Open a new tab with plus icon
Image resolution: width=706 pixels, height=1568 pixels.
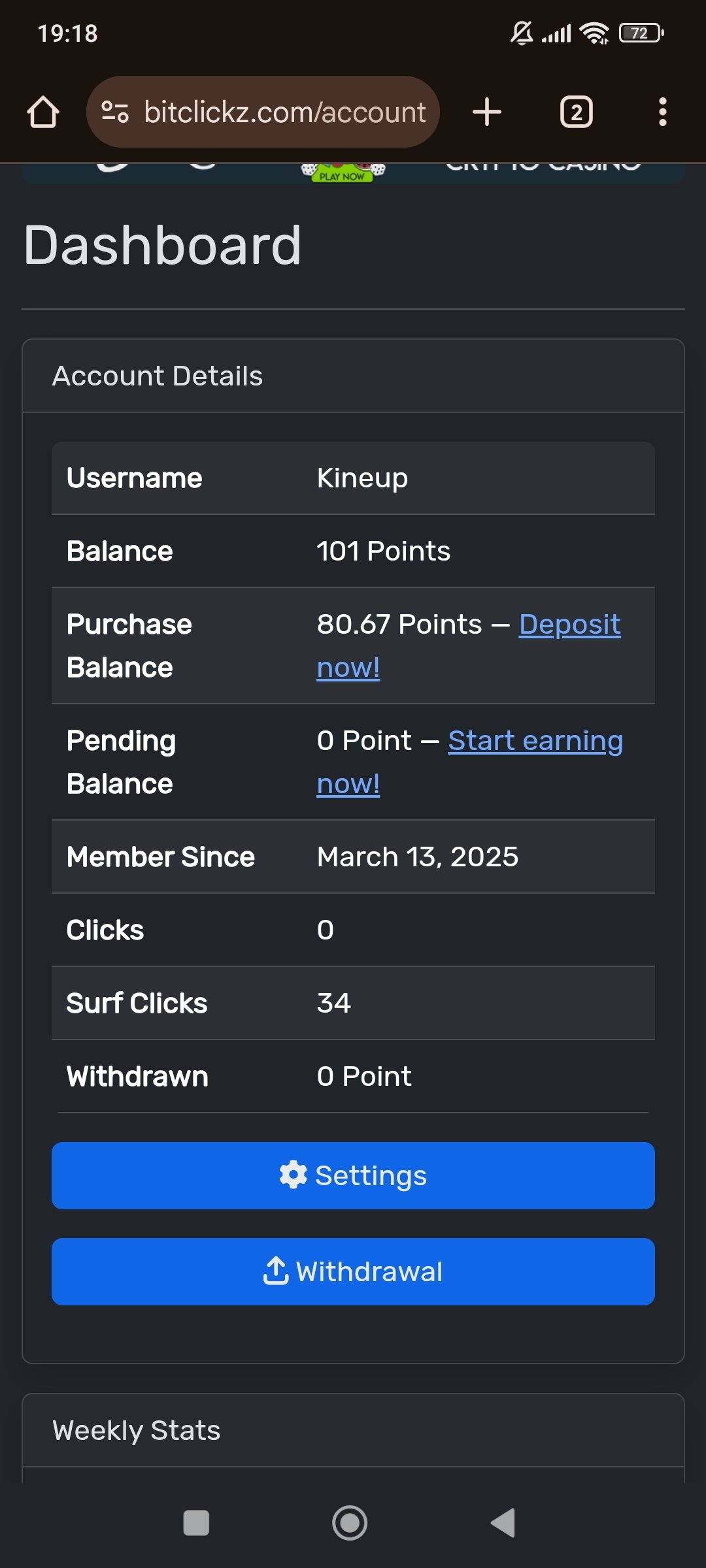coord(487,112)
